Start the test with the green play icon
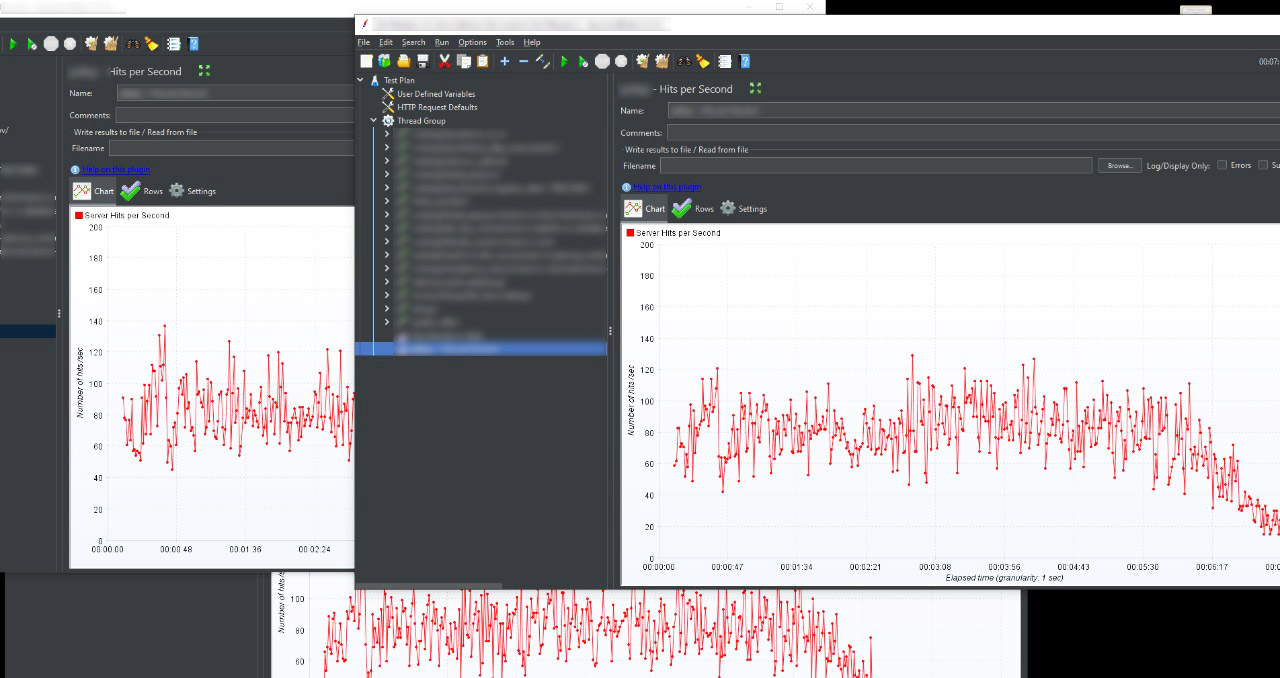Viewport: 1280px width, 678px height. click(x=564, y=61)
